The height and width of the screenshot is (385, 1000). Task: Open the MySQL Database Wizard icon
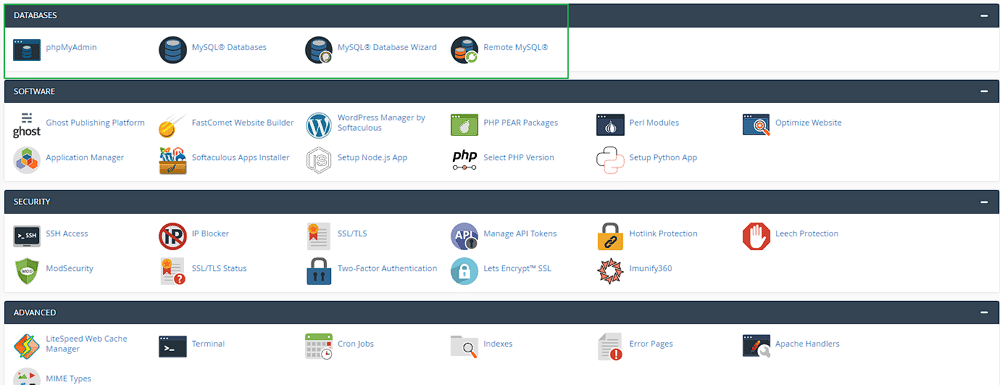[x=319, y=49]
